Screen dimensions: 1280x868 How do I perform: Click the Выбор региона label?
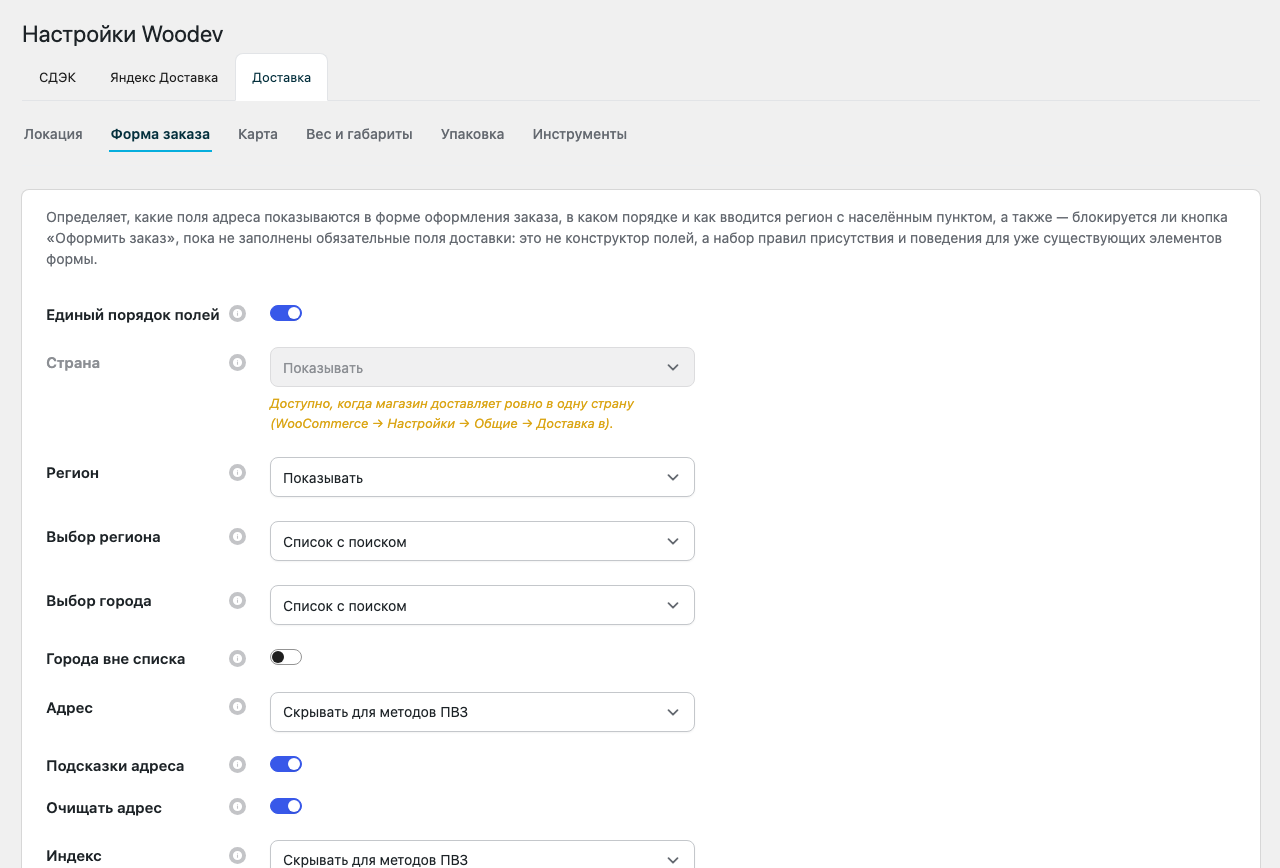tap(103, 537)
